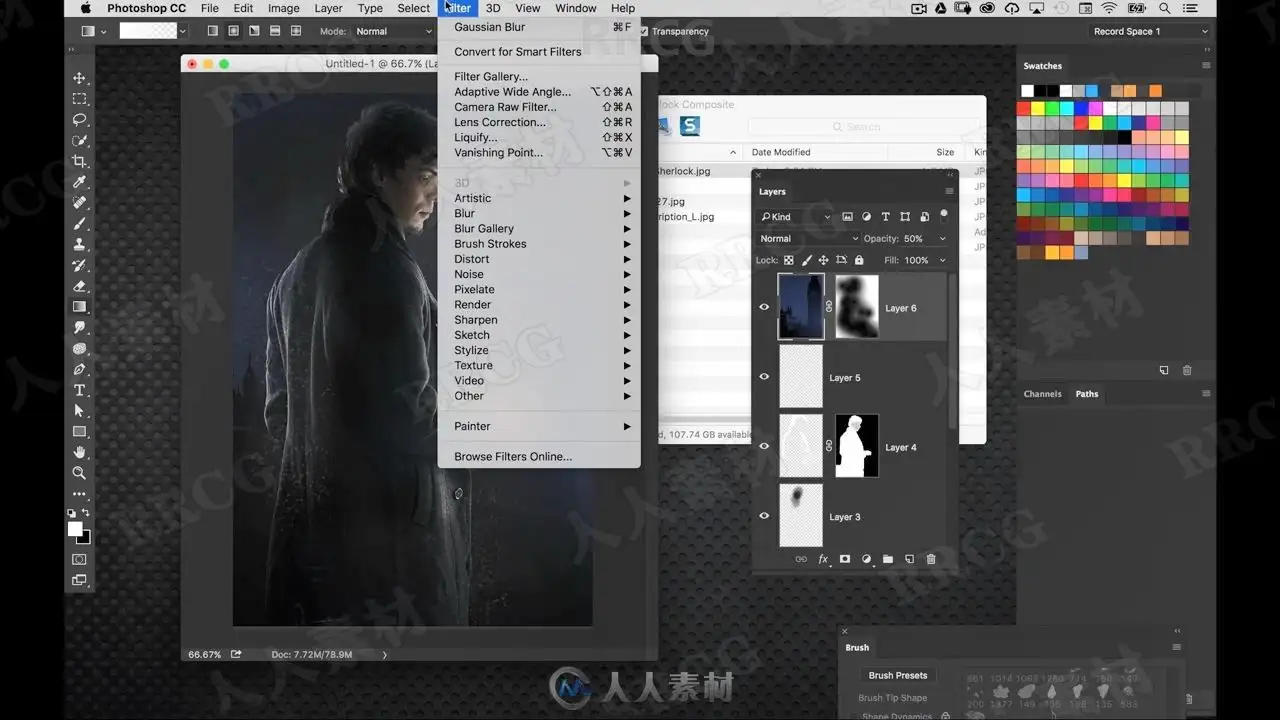Add layer style via fx icon
This screenshot has height=720, width=1280.
823,559
